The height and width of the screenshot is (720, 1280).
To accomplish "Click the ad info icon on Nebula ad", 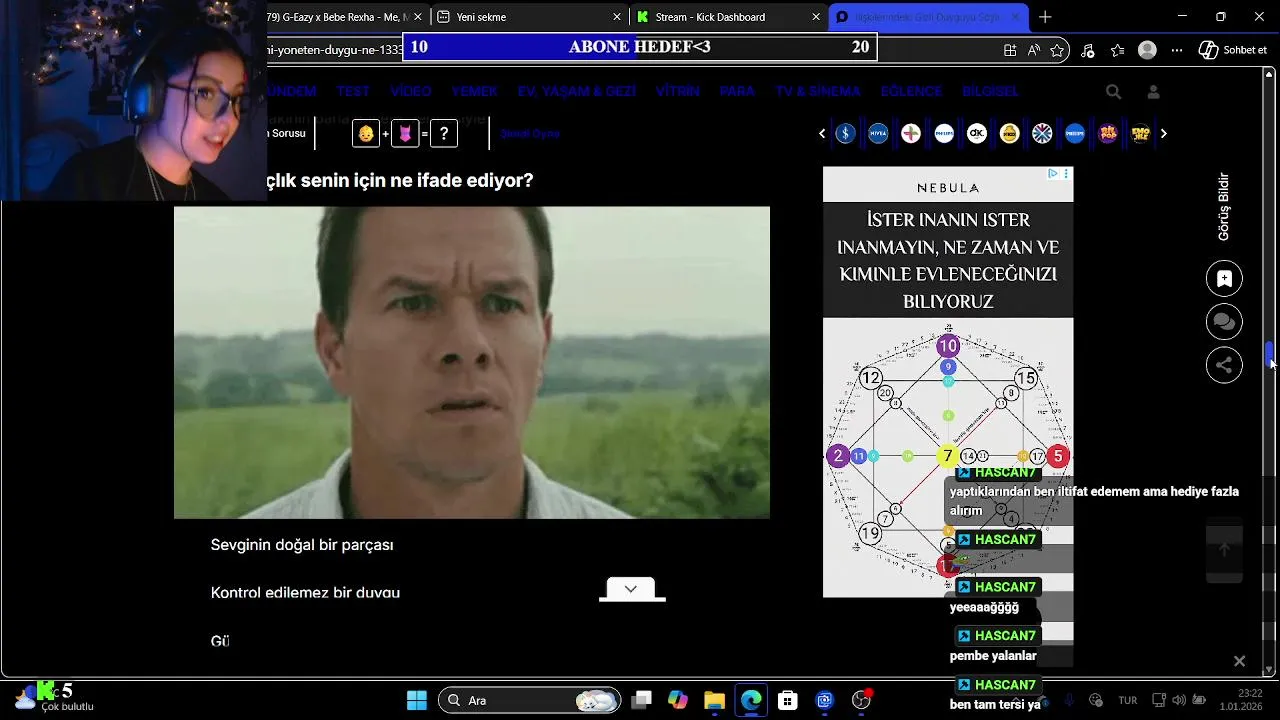I will coord(1053,174).
